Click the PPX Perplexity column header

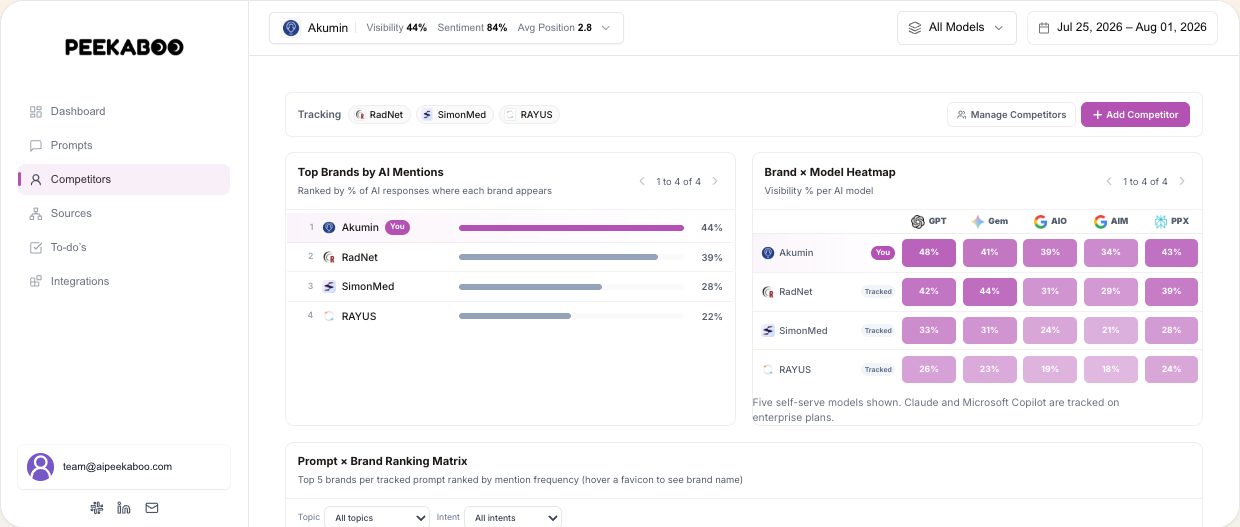[1171, 221]
